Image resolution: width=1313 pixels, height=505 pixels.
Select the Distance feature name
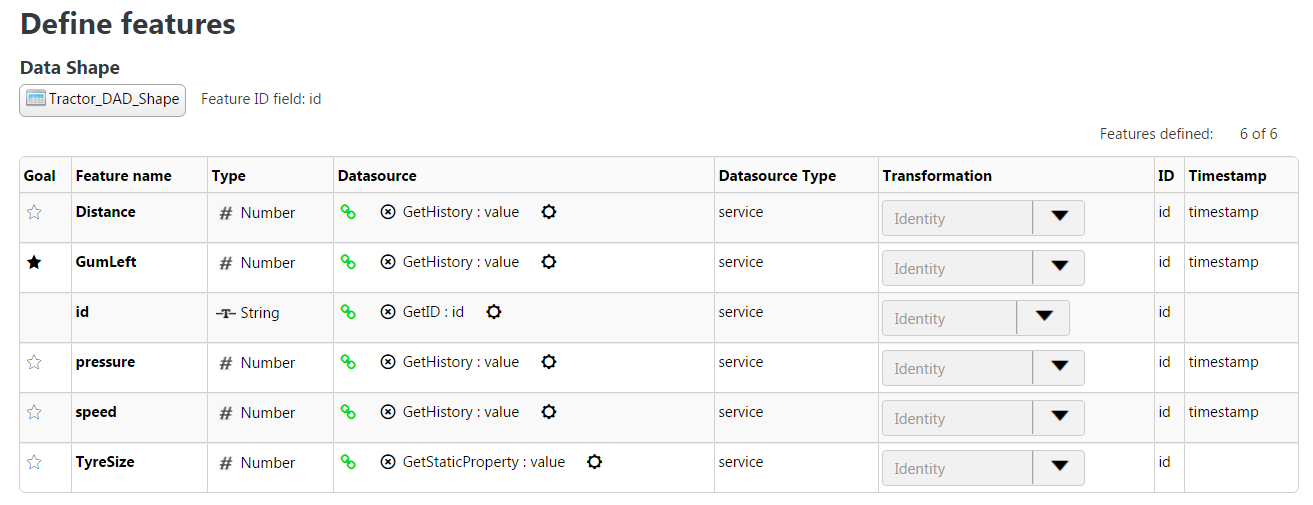click(105, 212)
